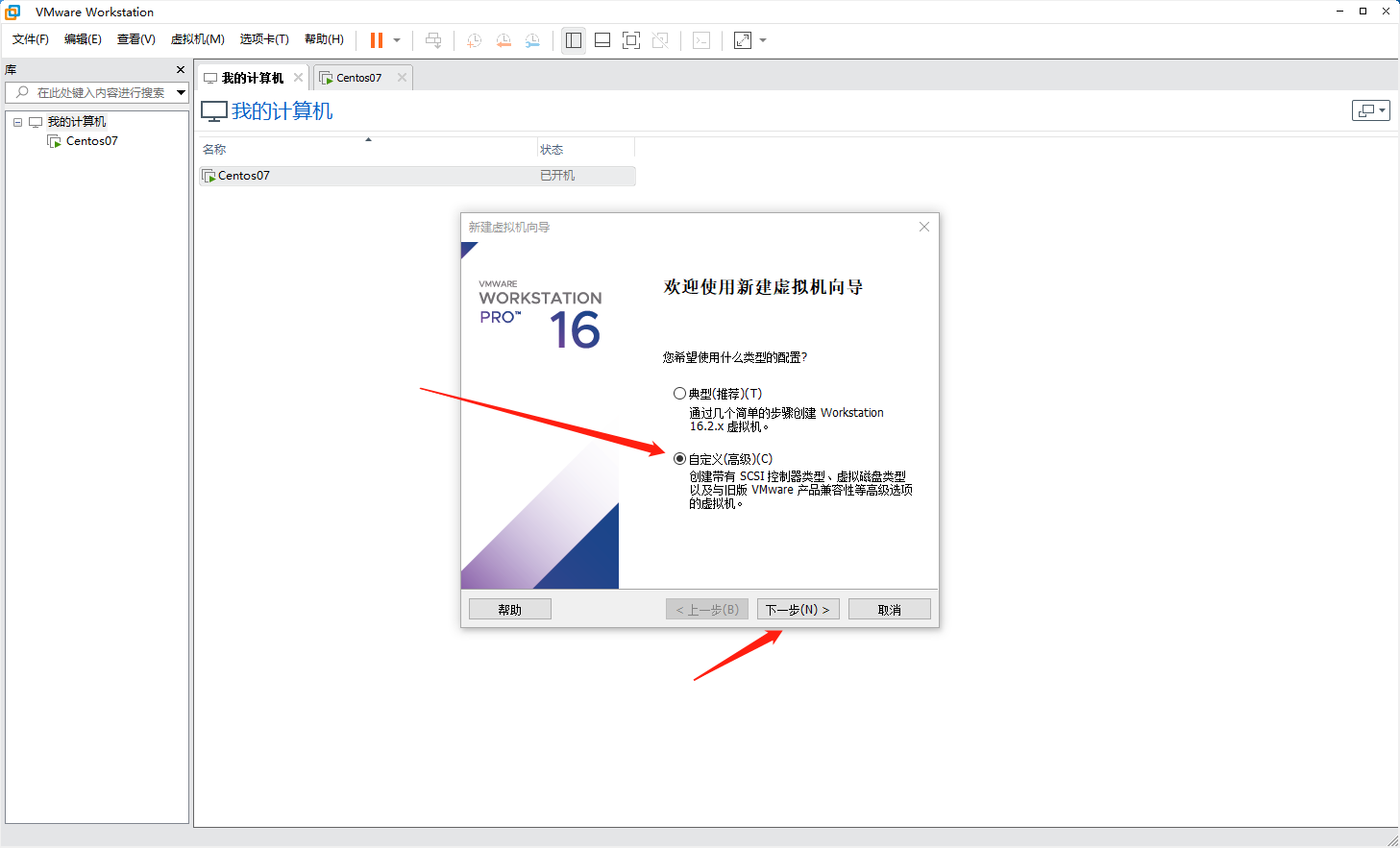Open the view mode dropdown at the right of the 我的计算机 header
1400x848 pixels.
click(1371, 111)
